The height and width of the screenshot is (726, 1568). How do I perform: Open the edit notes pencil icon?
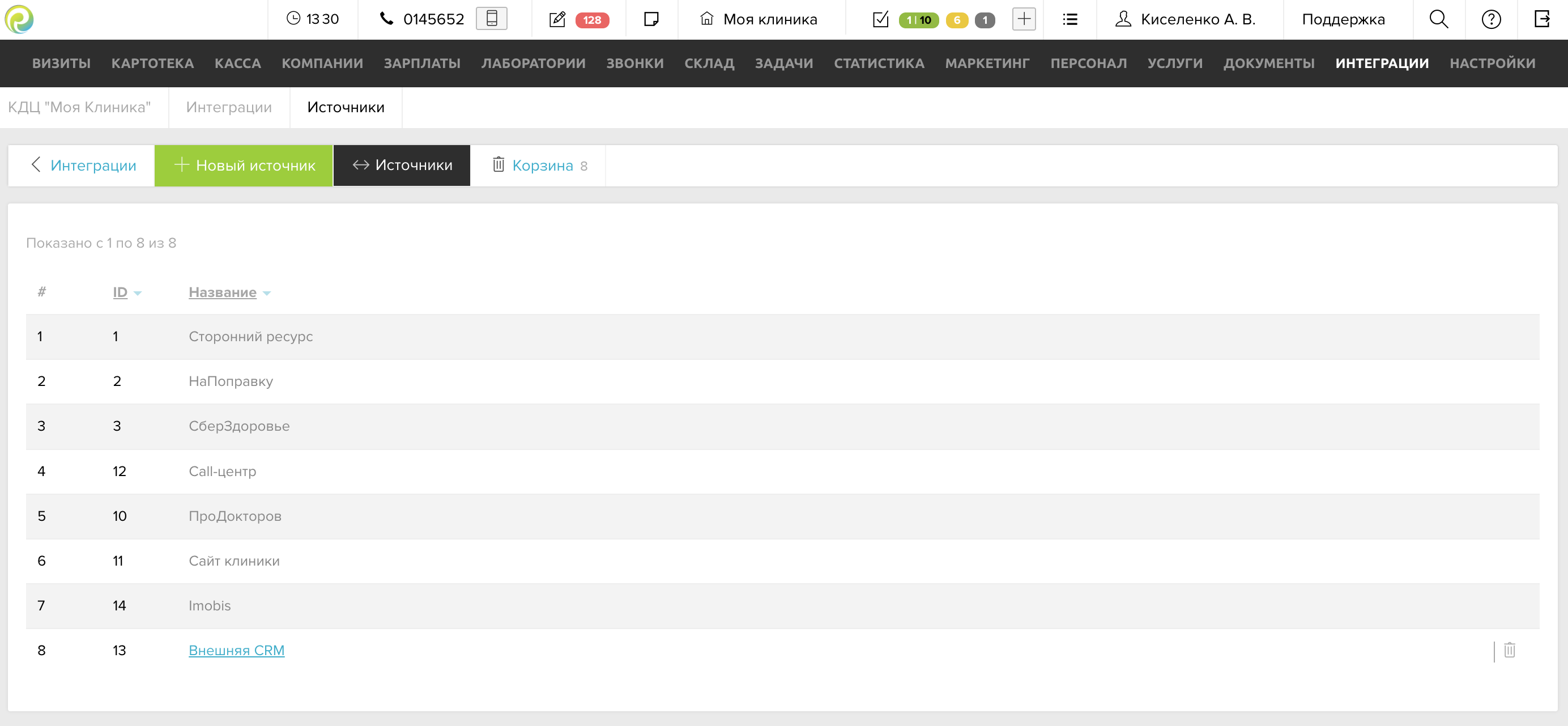pos(557,19)
